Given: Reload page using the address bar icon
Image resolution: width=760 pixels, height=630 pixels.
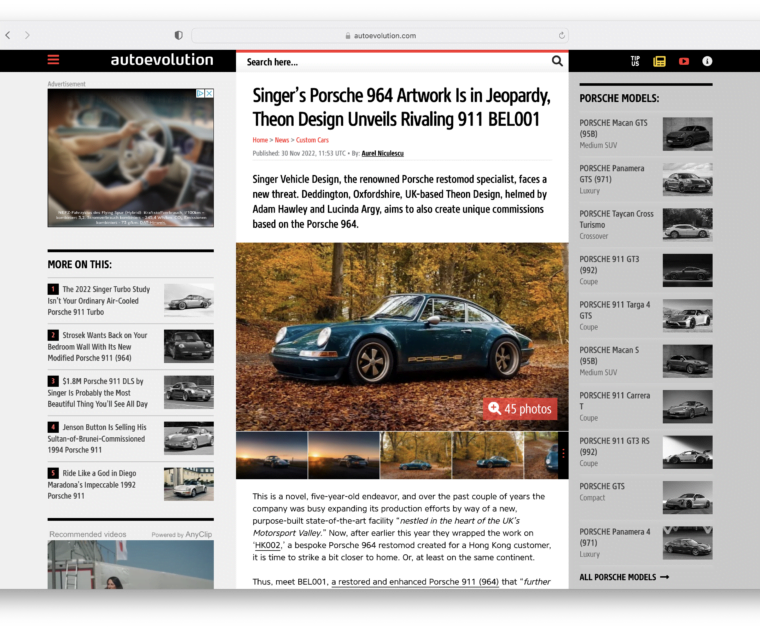Looking at the screenshot, I should 562,35.
